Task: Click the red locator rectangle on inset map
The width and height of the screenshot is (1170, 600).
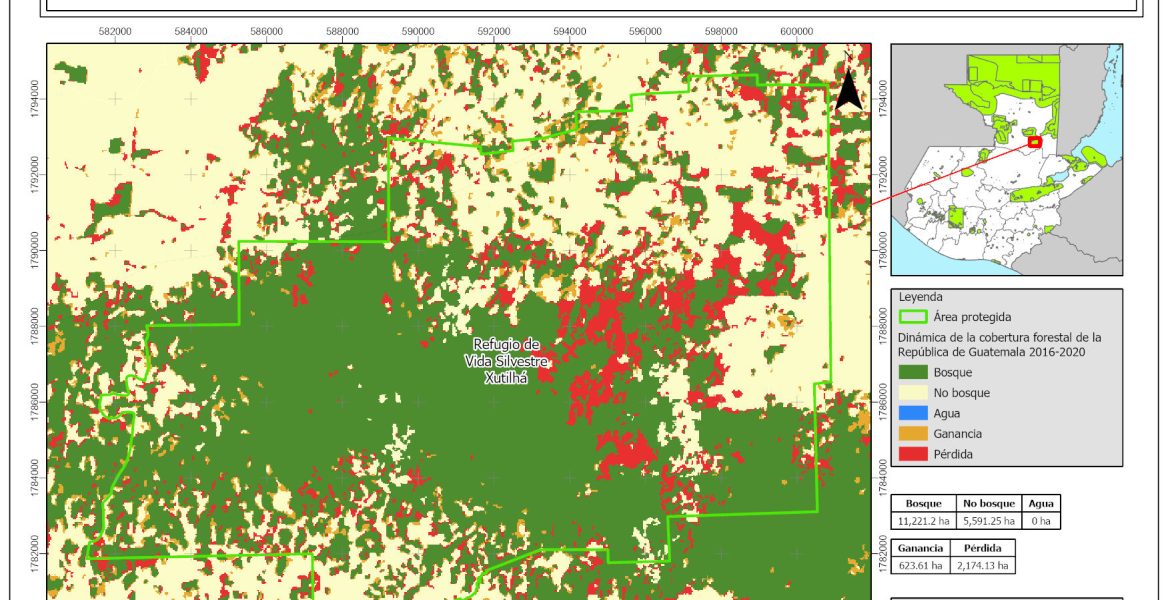Action: coord(1034,143)
